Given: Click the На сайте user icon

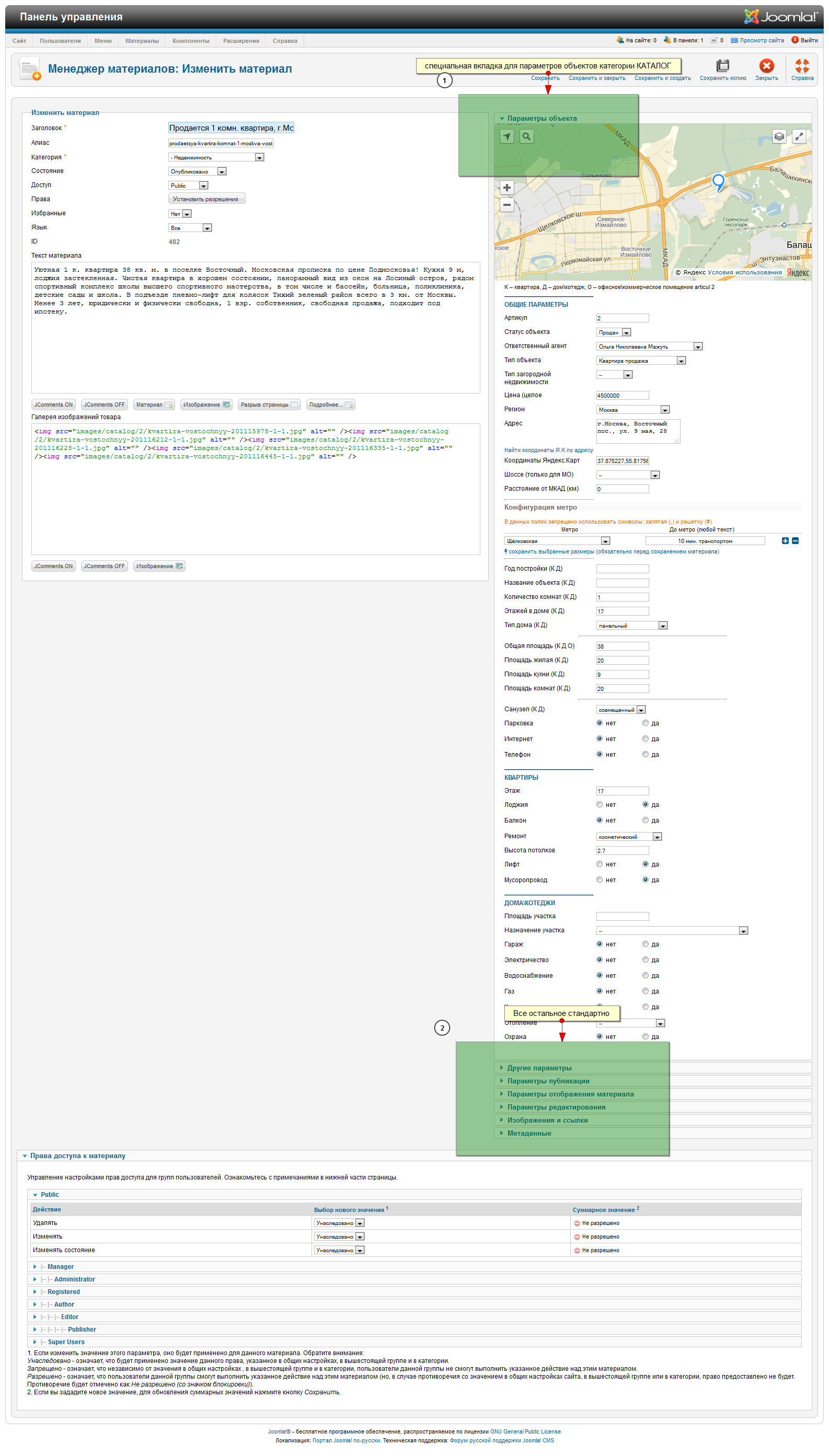Looking at the screenshot, I should pos(620,40).
